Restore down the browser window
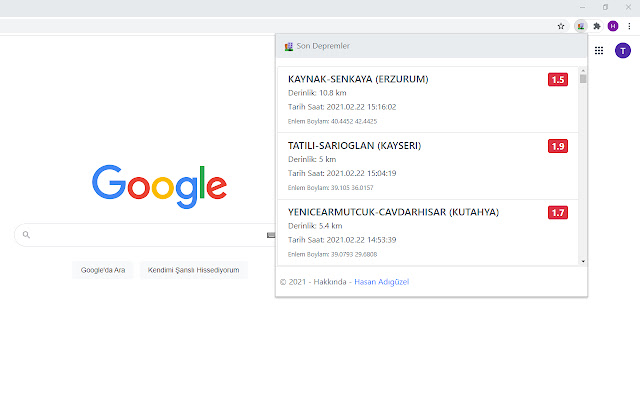Screen dimensions: 640x400 coord(605,7)
